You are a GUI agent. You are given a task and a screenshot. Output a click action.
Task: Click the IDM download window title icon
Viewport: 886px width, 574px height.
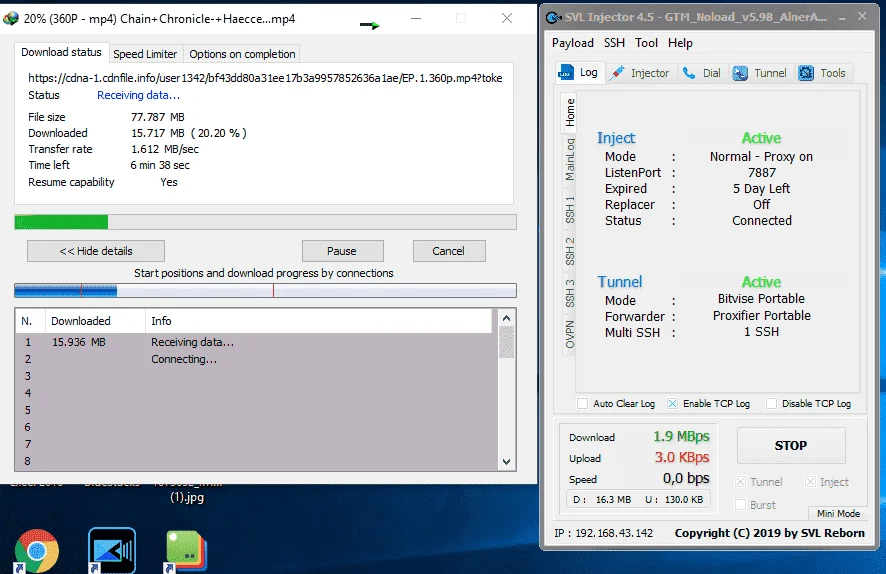[11, 19]
